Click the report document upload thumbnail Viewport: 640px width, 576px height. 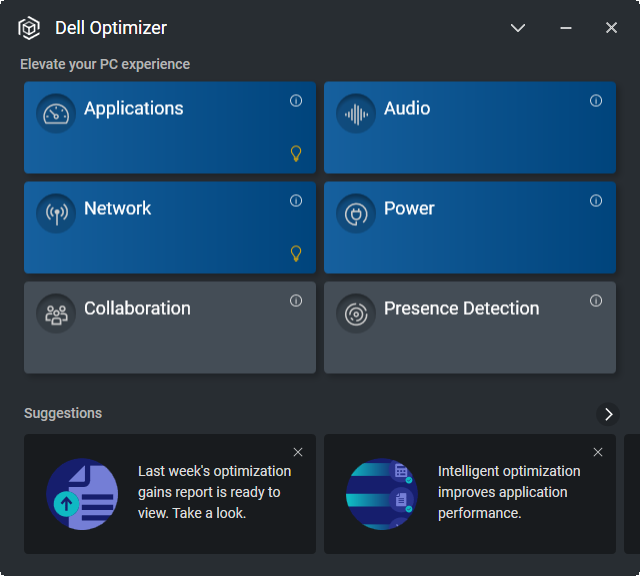[82, 494]
